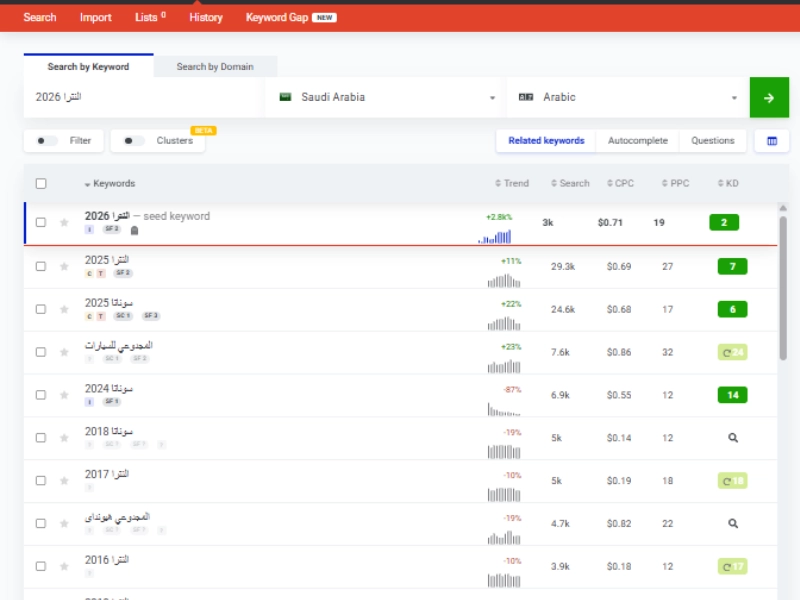Show Questions keyword results

(712, 141)
